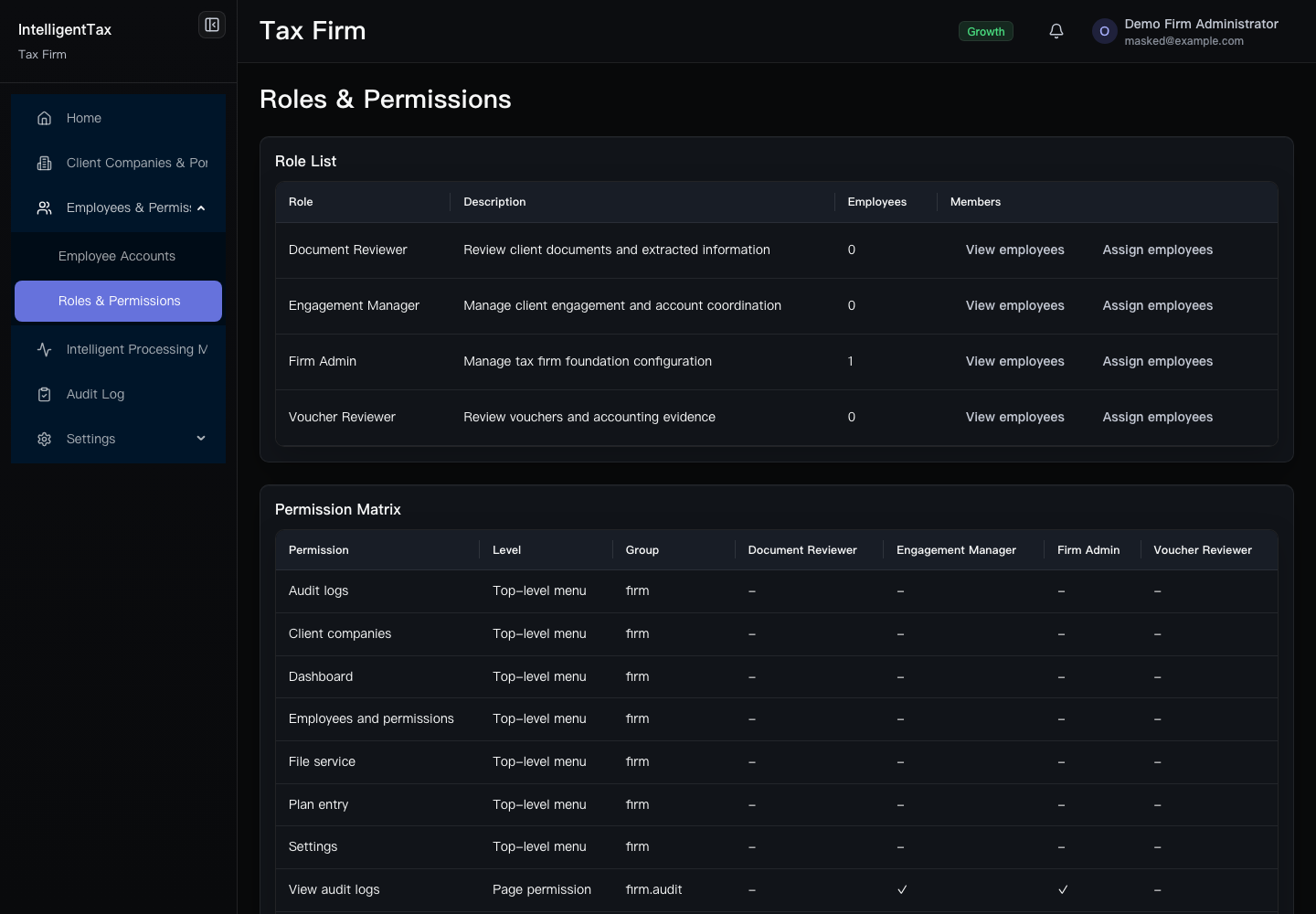Viewport: 1316px width, 914px height.
Task: Assign employees to Firm Admin
Action: (x=1158, y=361)
